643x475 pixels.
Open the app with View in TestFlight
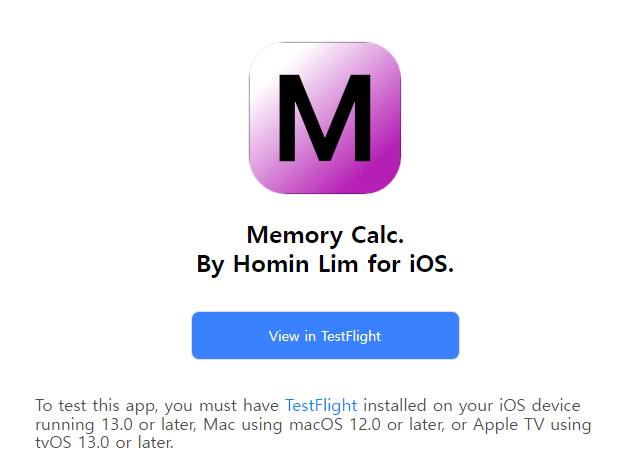(x=325, y=336)
